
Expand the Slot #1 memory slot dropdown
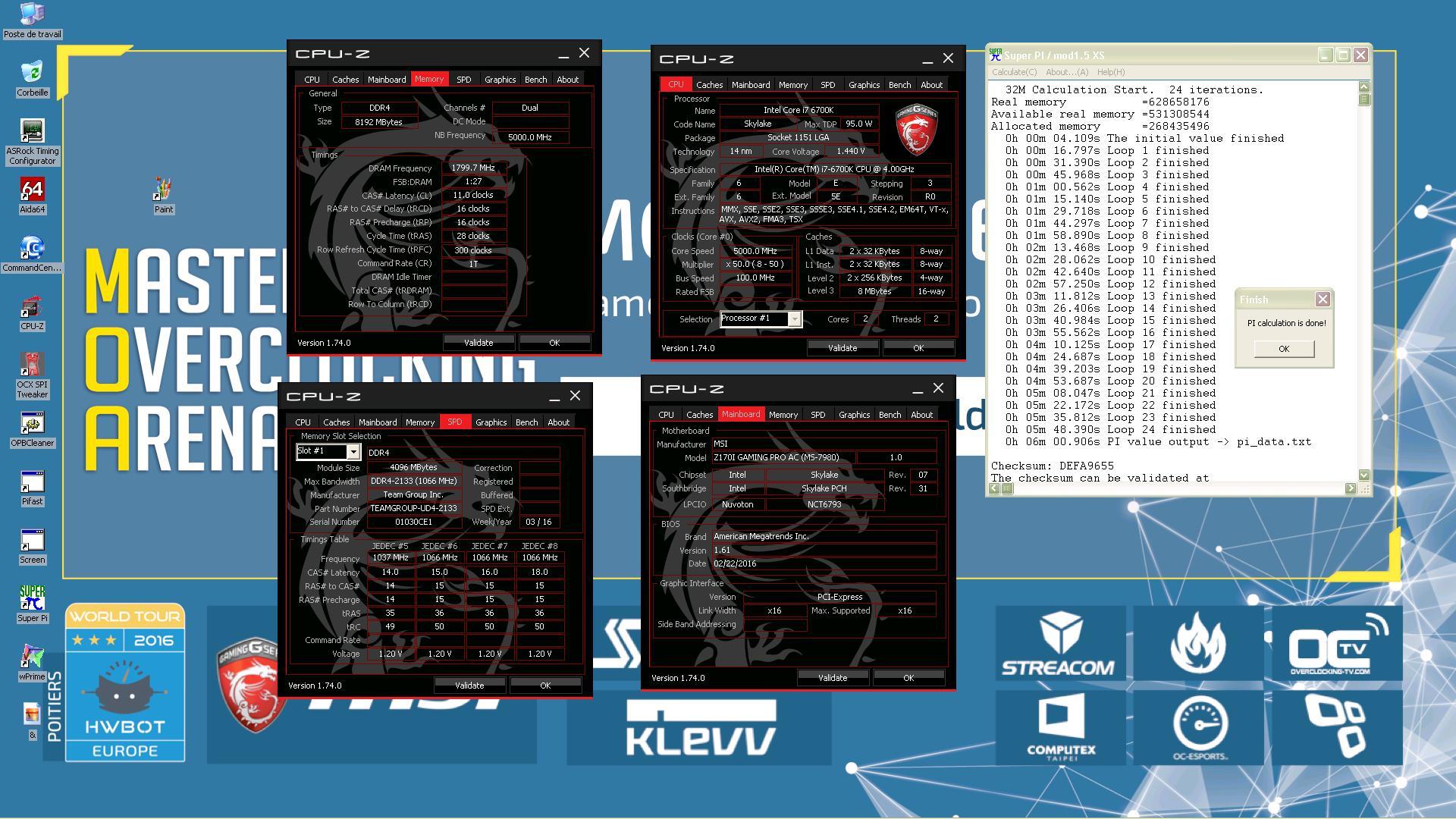point(353,452)
